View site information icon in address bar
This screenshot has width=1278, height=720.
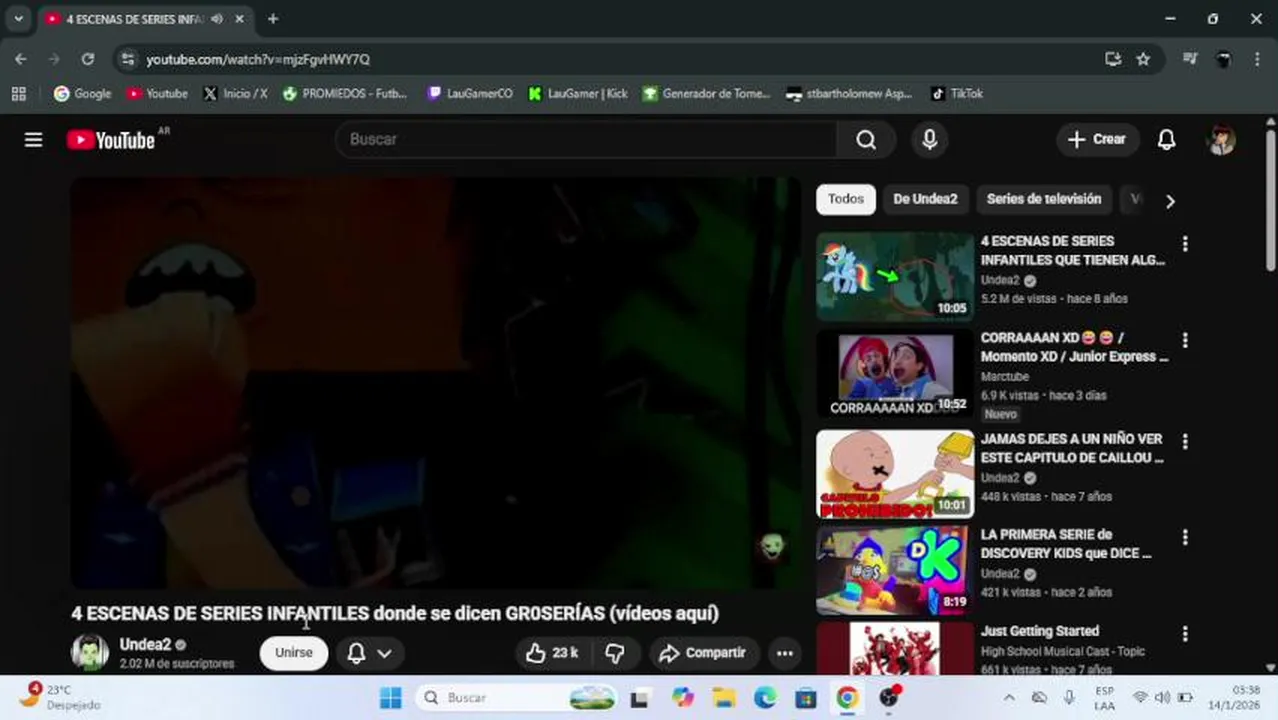(127, 59)
